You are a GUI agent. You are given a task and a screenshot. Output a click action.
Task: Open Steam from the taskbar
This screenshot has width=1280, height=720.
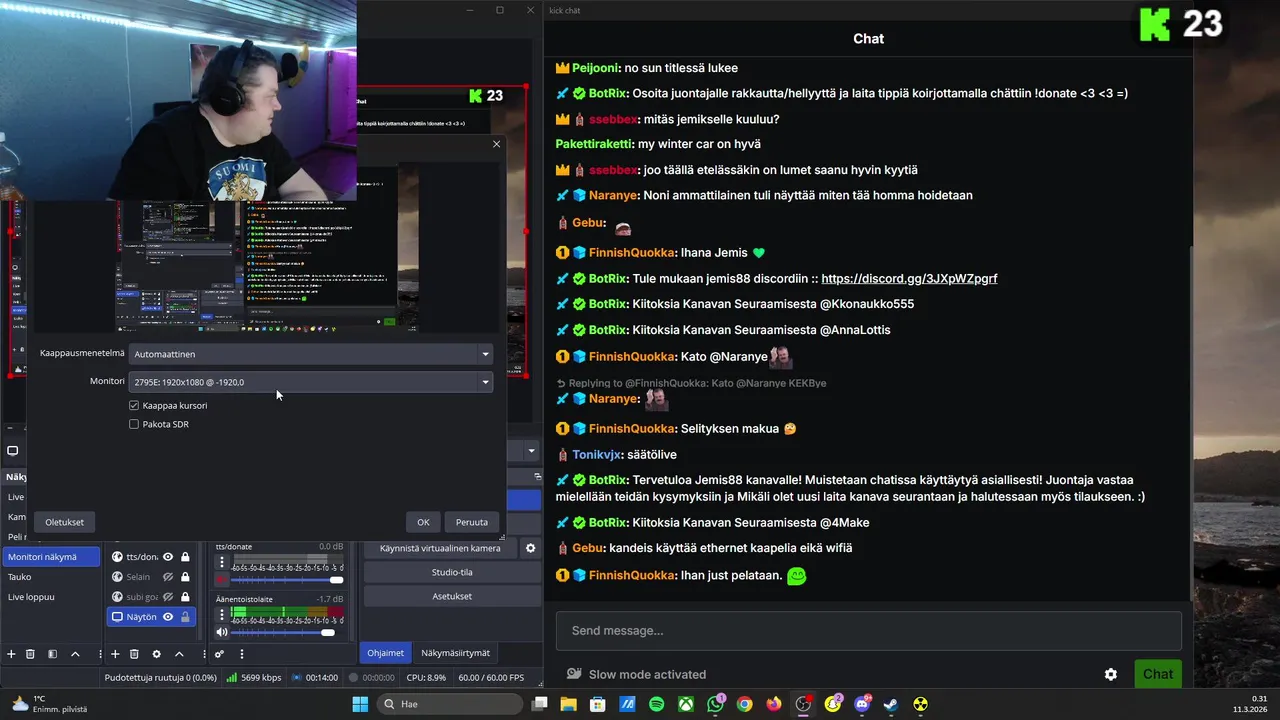click(x=891, y=704)
